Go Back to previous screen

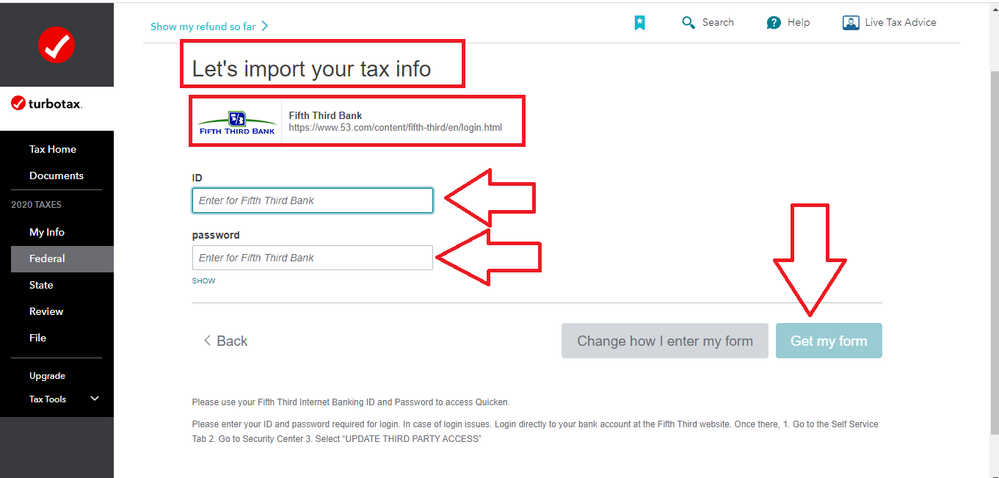226,341
